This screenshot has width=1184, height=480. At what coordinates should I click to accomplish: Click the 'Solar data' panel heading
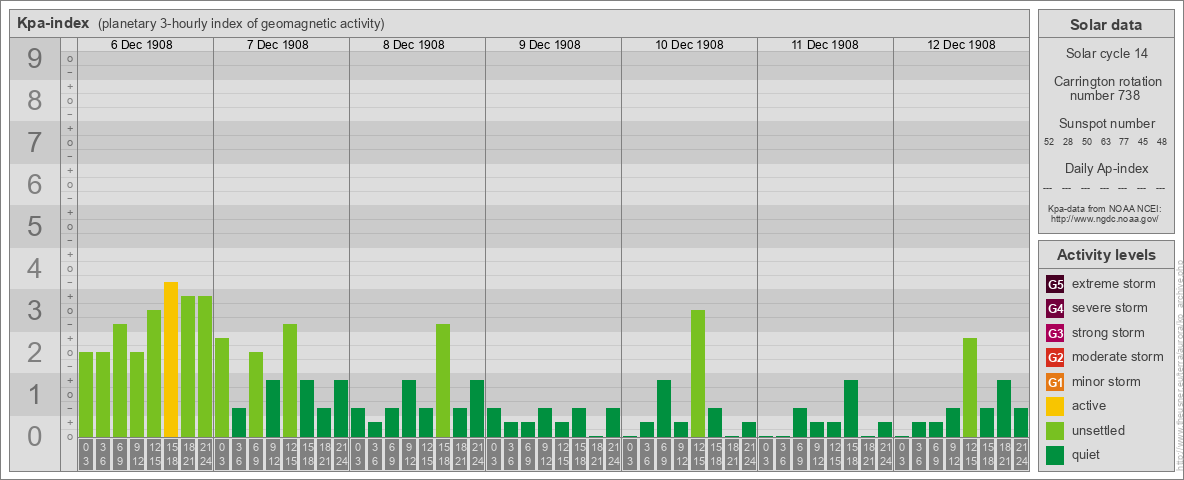pos(1105,25)
